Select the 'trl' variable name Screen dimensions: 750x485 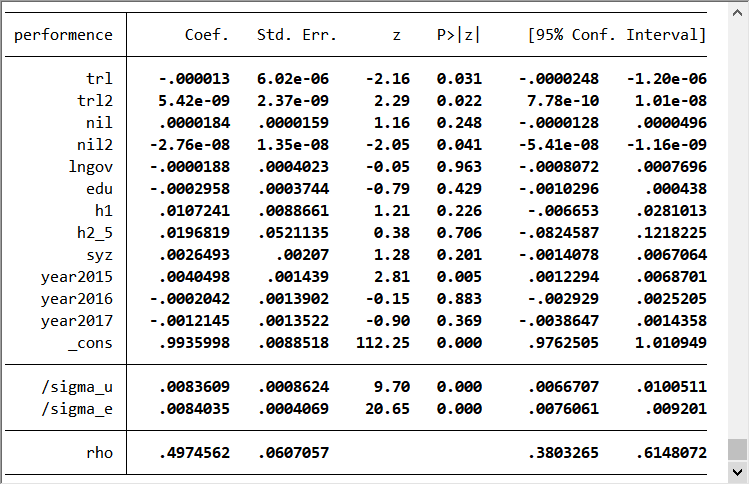(x=99, y=78)
